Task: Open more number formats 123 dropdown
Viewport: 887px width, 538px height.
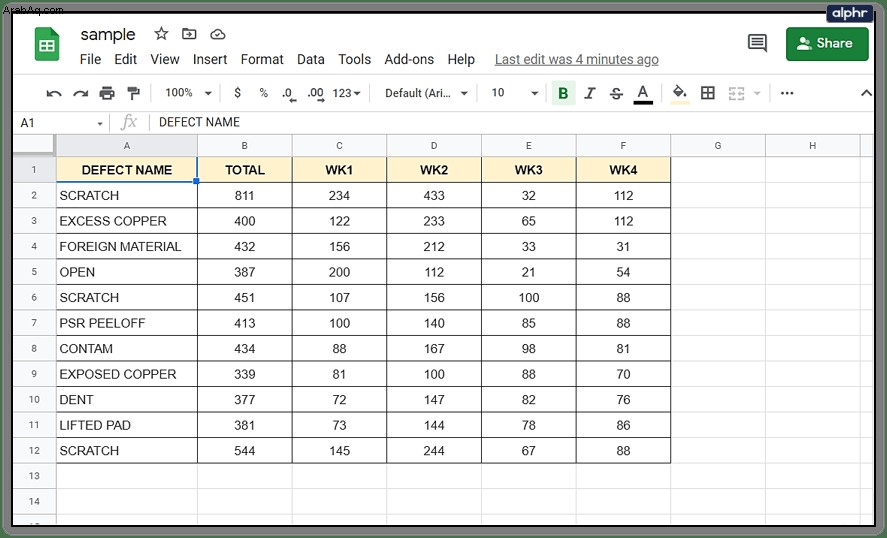Action: (346, 93)
